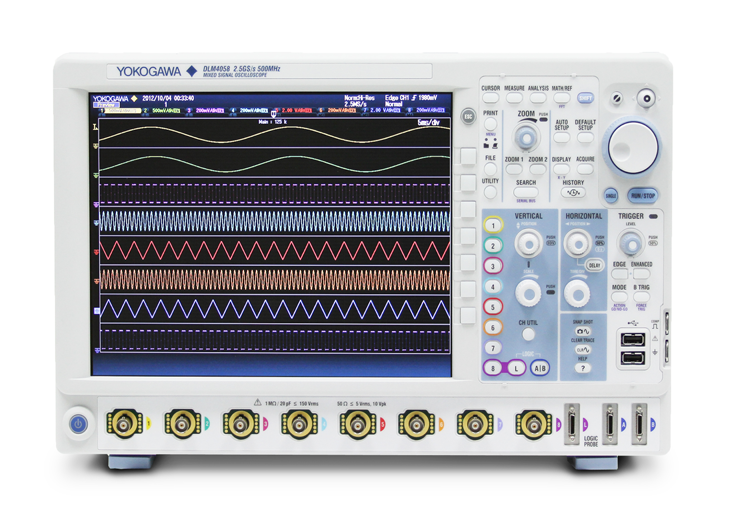The width and height of the screenshot is (731, 512).
Task: Push the SNAP SHOT camera button
Action: click(583, 331)
